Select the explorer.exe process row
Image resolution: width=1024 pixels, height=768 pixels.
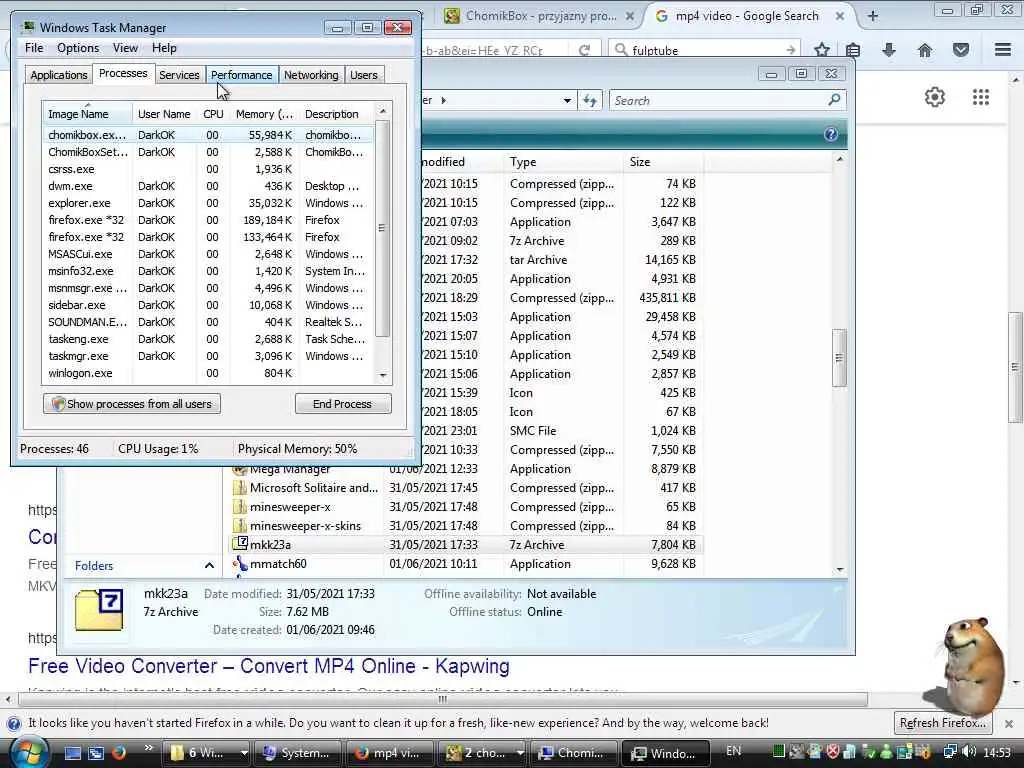(208, 203)
